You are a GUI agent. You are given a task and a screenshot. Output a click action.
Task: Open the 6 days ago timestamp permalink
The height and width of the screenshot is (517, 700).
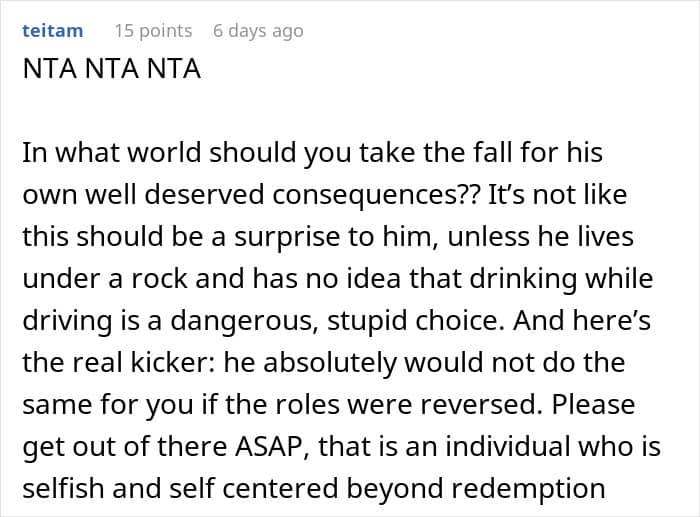tap(258, 31)
